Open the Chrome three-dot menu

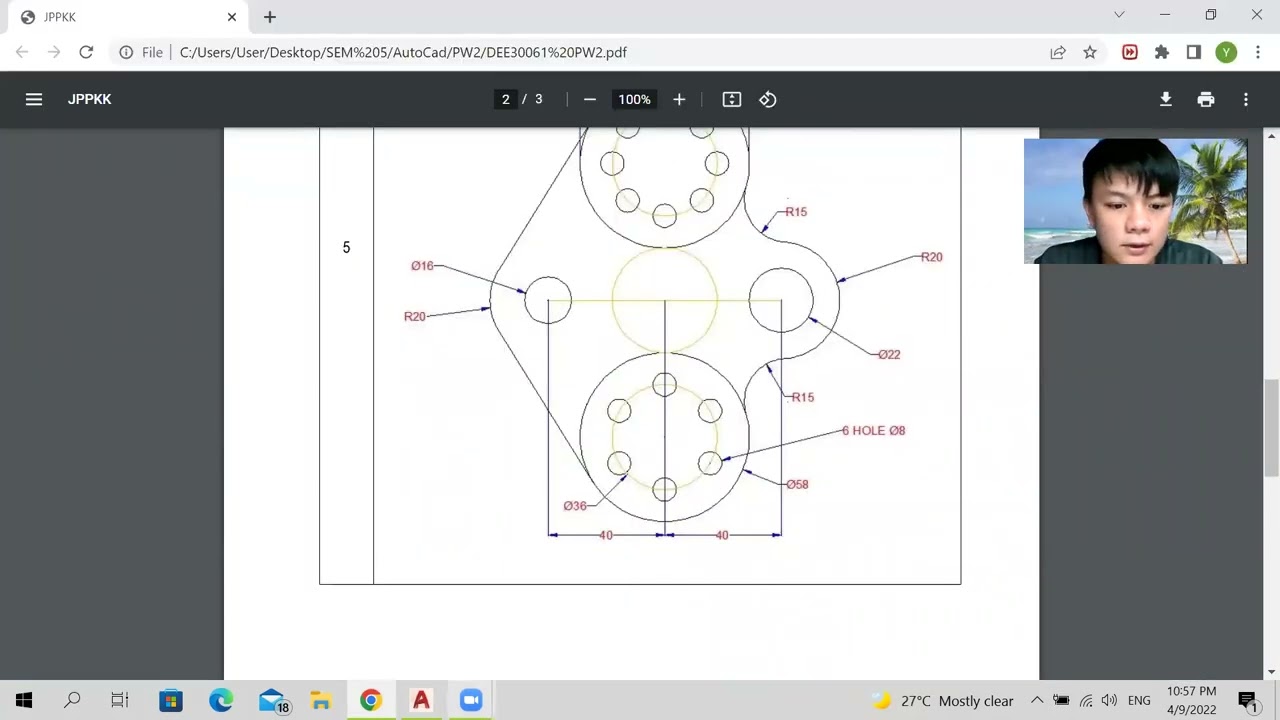pyautogui.click(x=1258, y=52)
